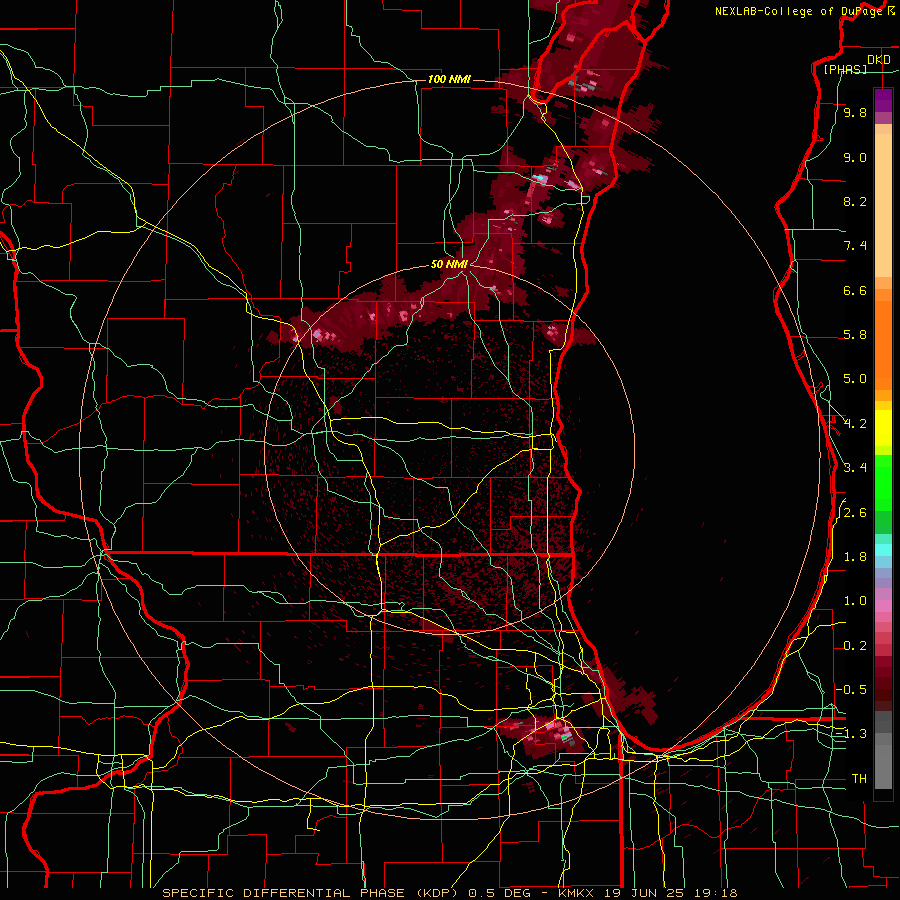Click the 3.4 value on the color scale
Screen dimensions: 900x900
pos(855,468)
